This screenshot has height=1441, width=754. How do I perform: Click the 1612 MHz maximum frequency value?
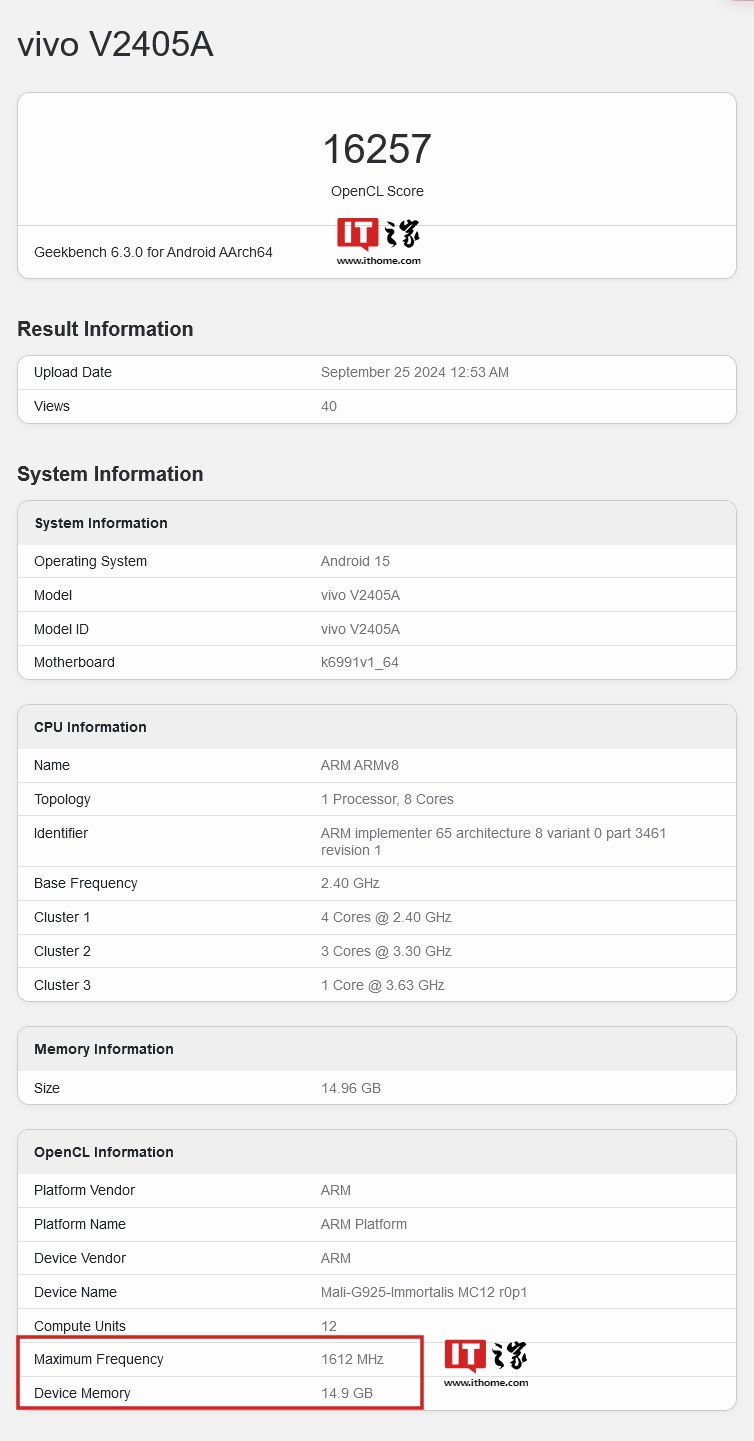click(352, 1359)
